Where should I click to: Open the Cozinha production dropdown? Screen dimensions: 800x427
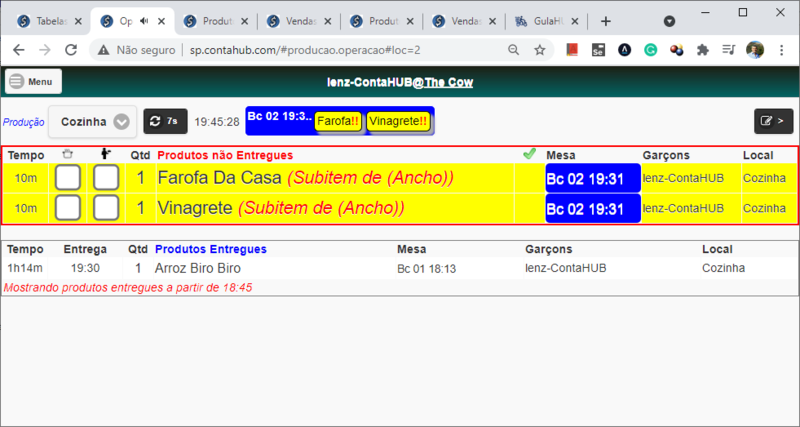pyautogui.click(x=93, y=121)
